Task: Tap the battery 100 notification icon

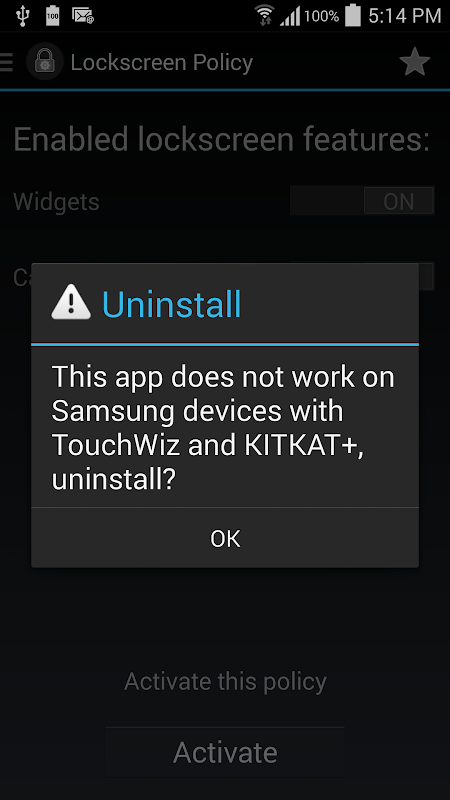Action: (52, 16)
